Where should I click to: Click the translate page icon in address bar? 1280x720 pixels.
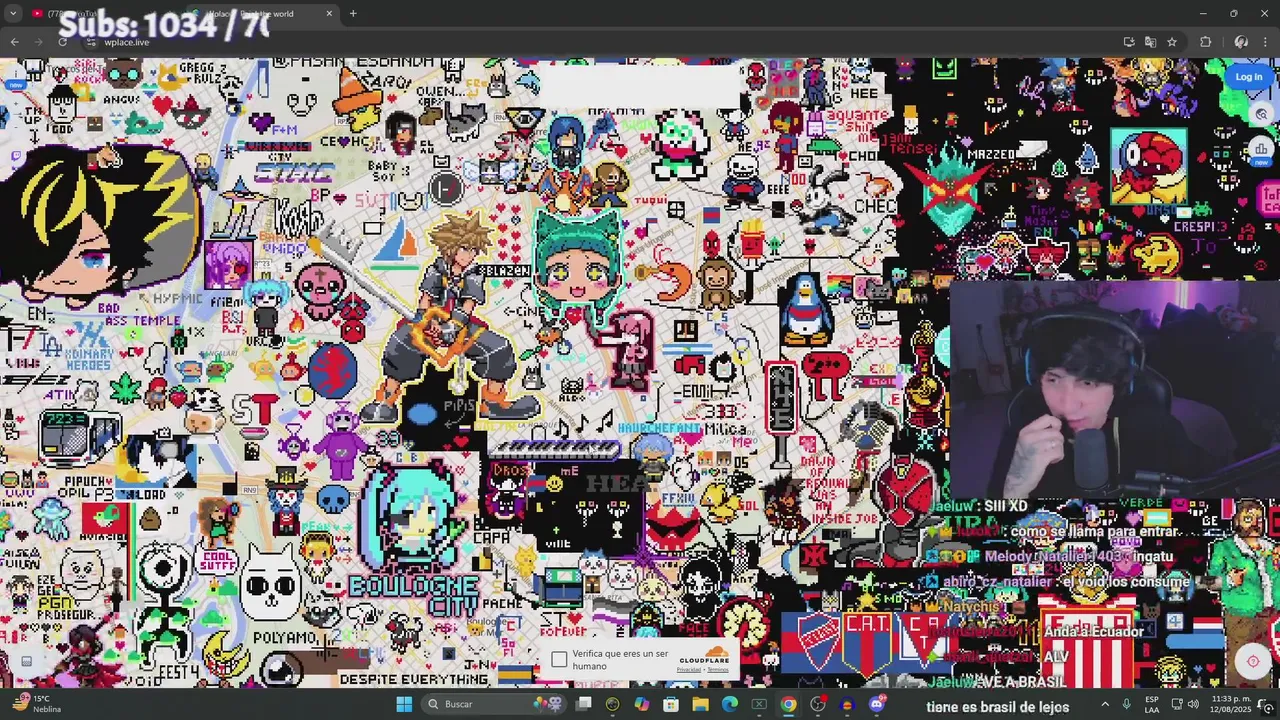1150,42
